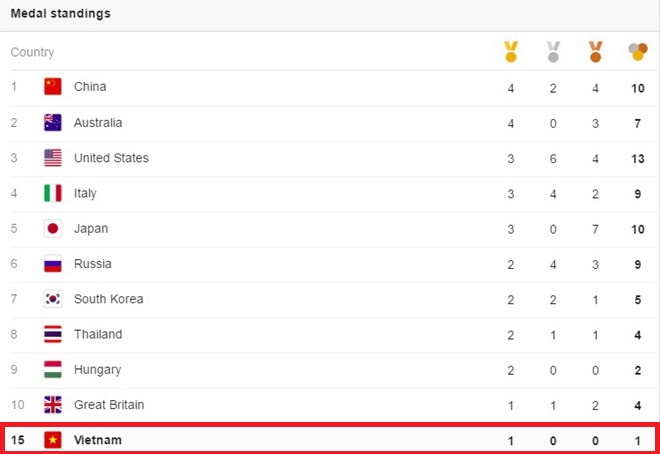Click the Japan flag icon

coord(53,229)
